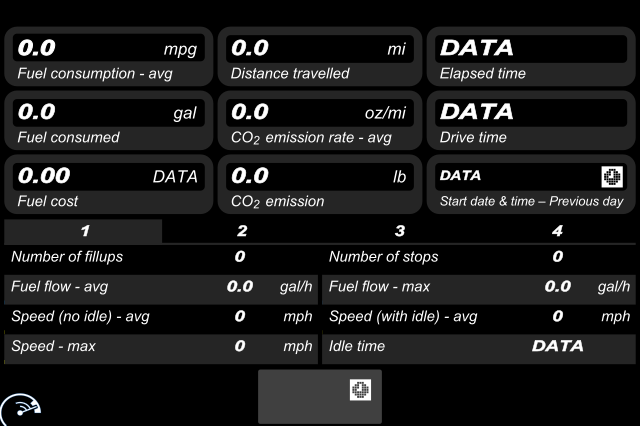Open trip tab 3
This screenshot has width=640, height=426.
click(x=399, y=231)
